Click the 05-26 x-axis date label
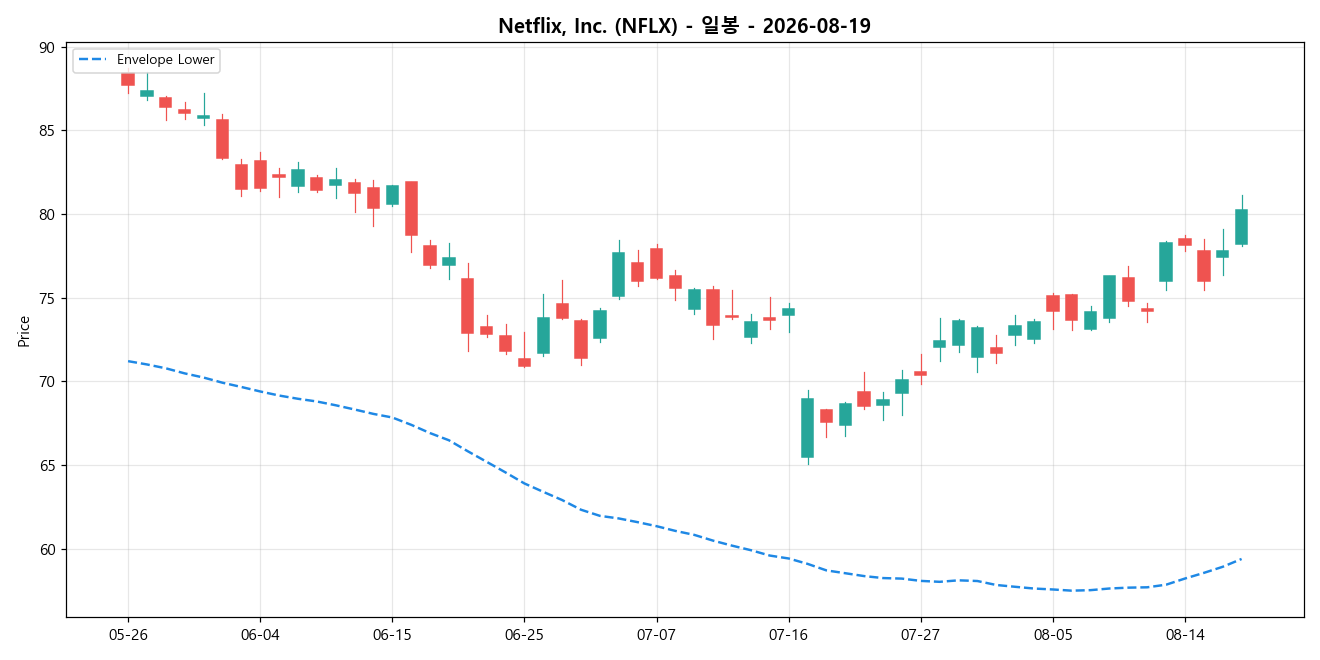Screen dimensions: 1320x660 click(128, 634)
